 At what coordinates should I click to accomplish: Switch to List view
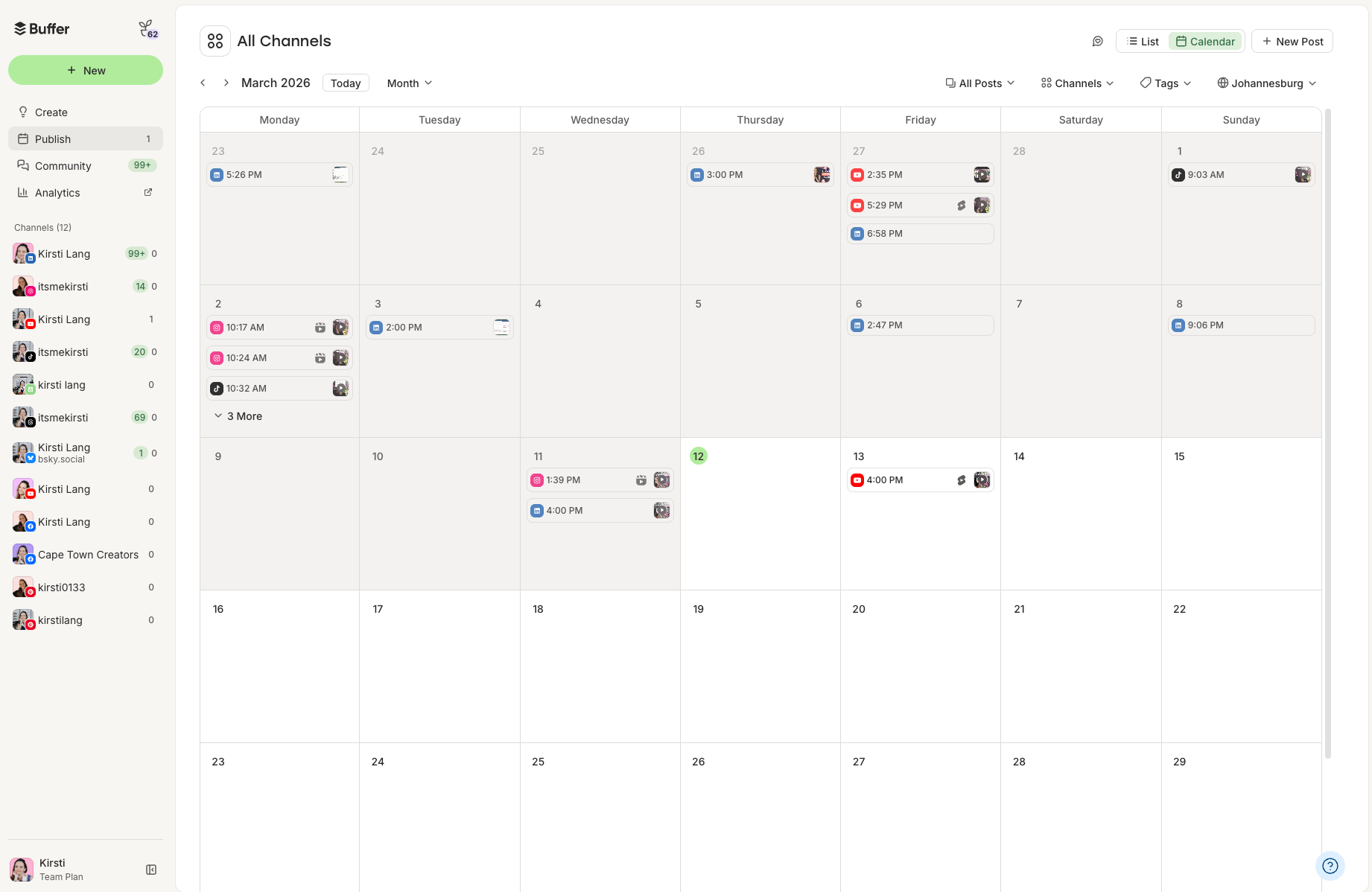(x=1143, y=41)
